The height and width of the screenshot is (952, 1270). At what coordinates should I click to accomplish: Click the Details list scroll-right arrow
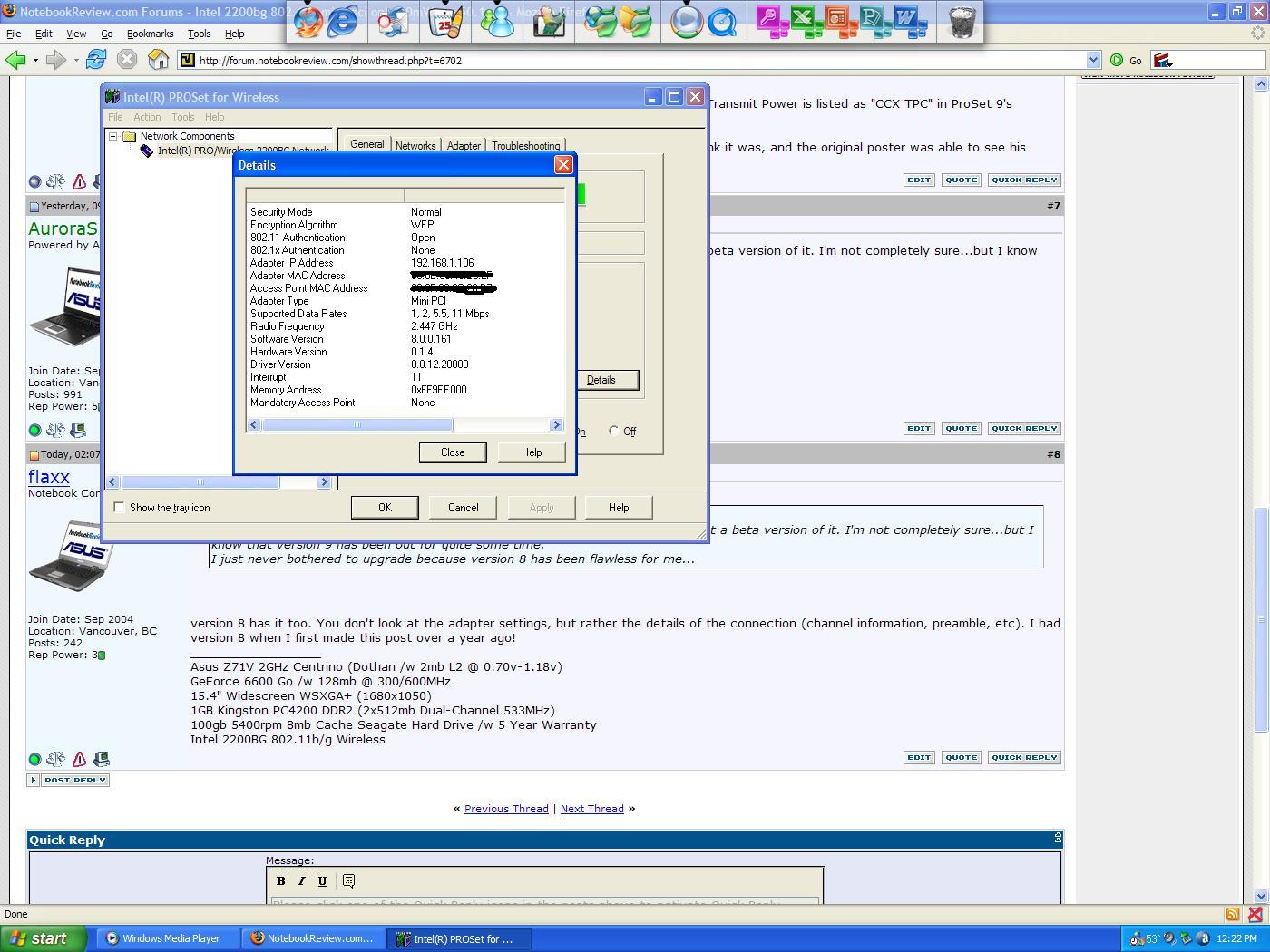tap(556, 425)
